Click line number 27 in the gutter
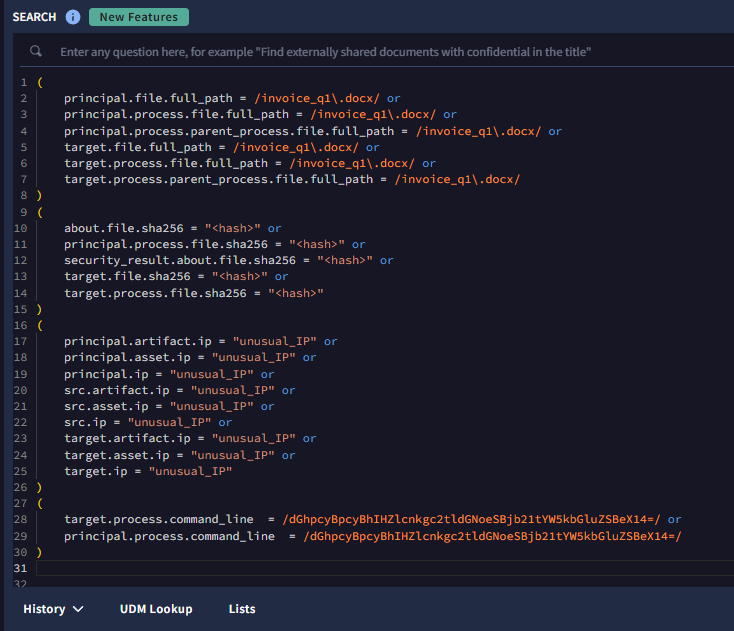Image resolution: width=734 pixels, height=631 pixels. coord(22,503)
